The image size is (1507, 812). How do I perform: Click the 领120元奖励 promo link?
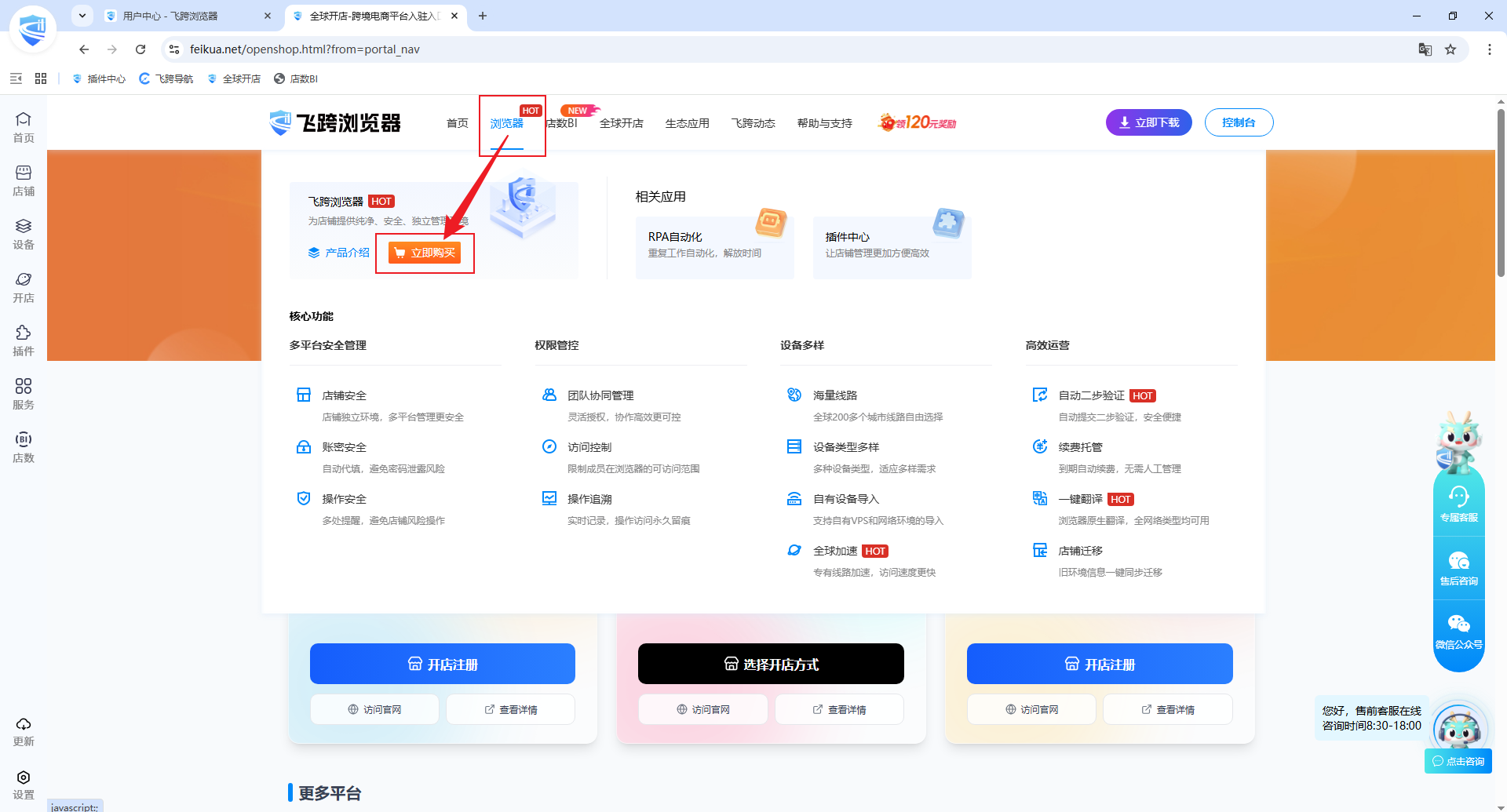point(918,122)
